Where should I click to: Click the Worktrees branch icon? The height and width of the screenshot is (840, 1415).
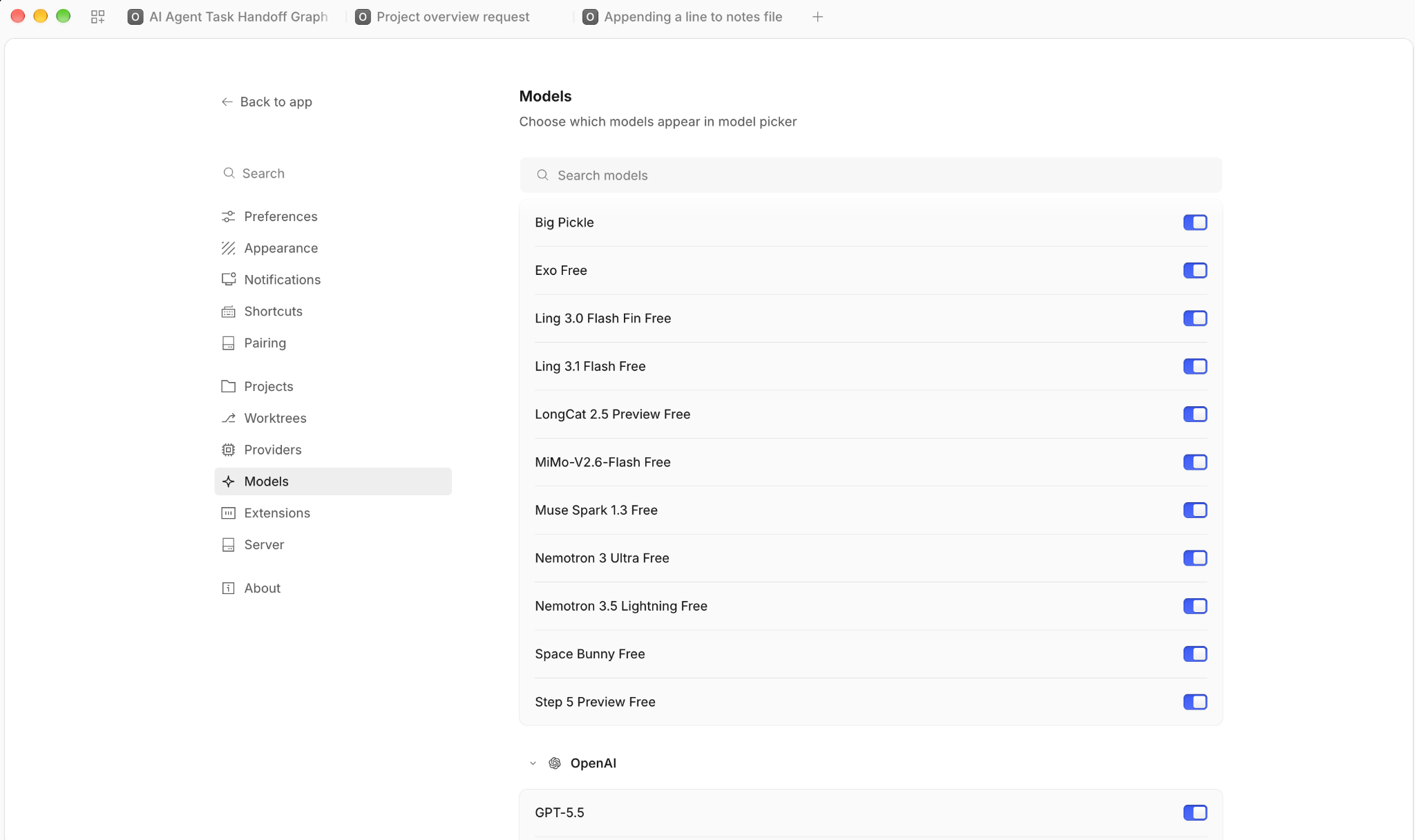click(228, 418)
